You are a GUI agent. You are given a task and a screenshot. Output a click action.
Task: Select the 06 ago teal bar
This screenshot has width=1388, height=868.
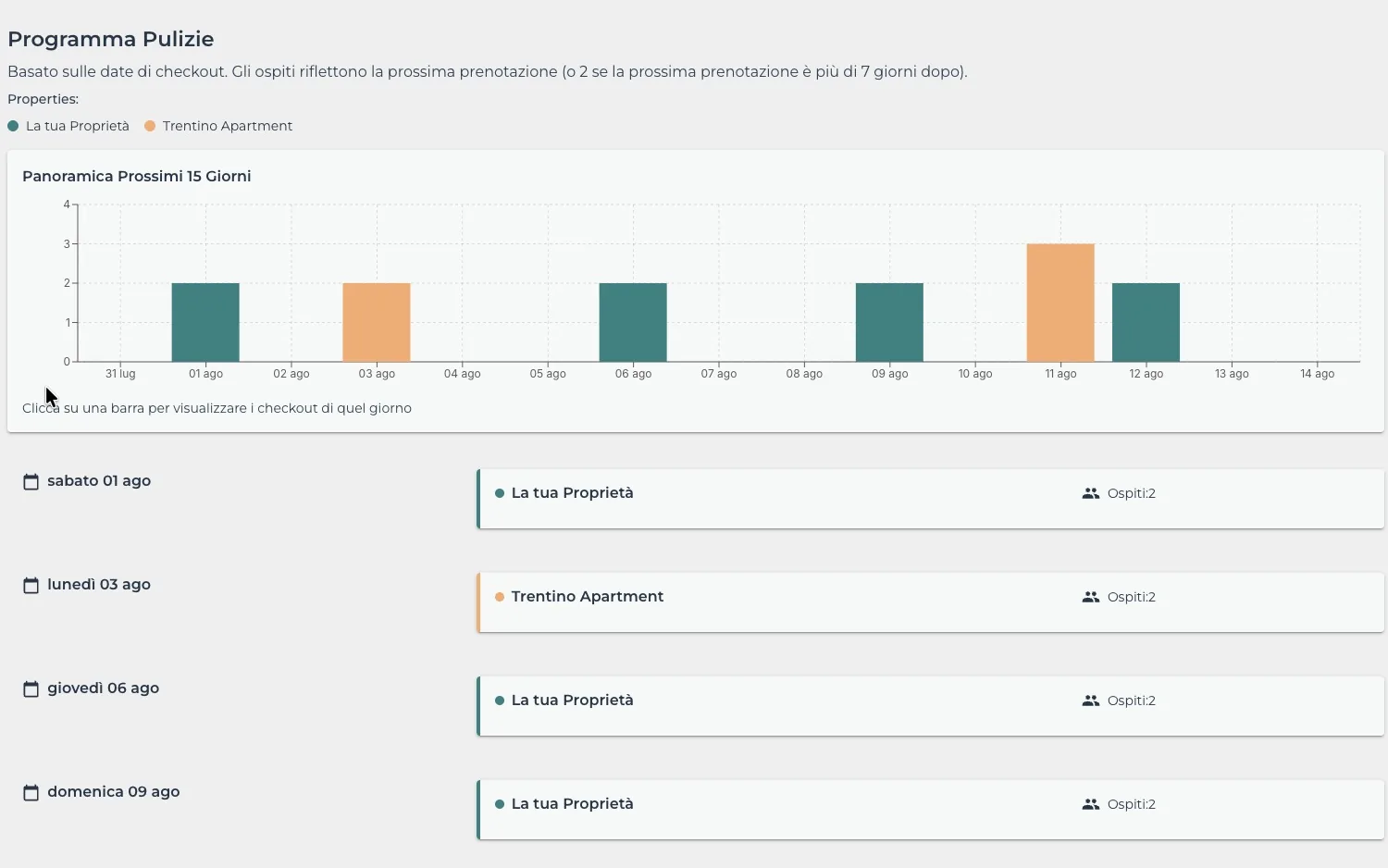[x=633, y=322]
